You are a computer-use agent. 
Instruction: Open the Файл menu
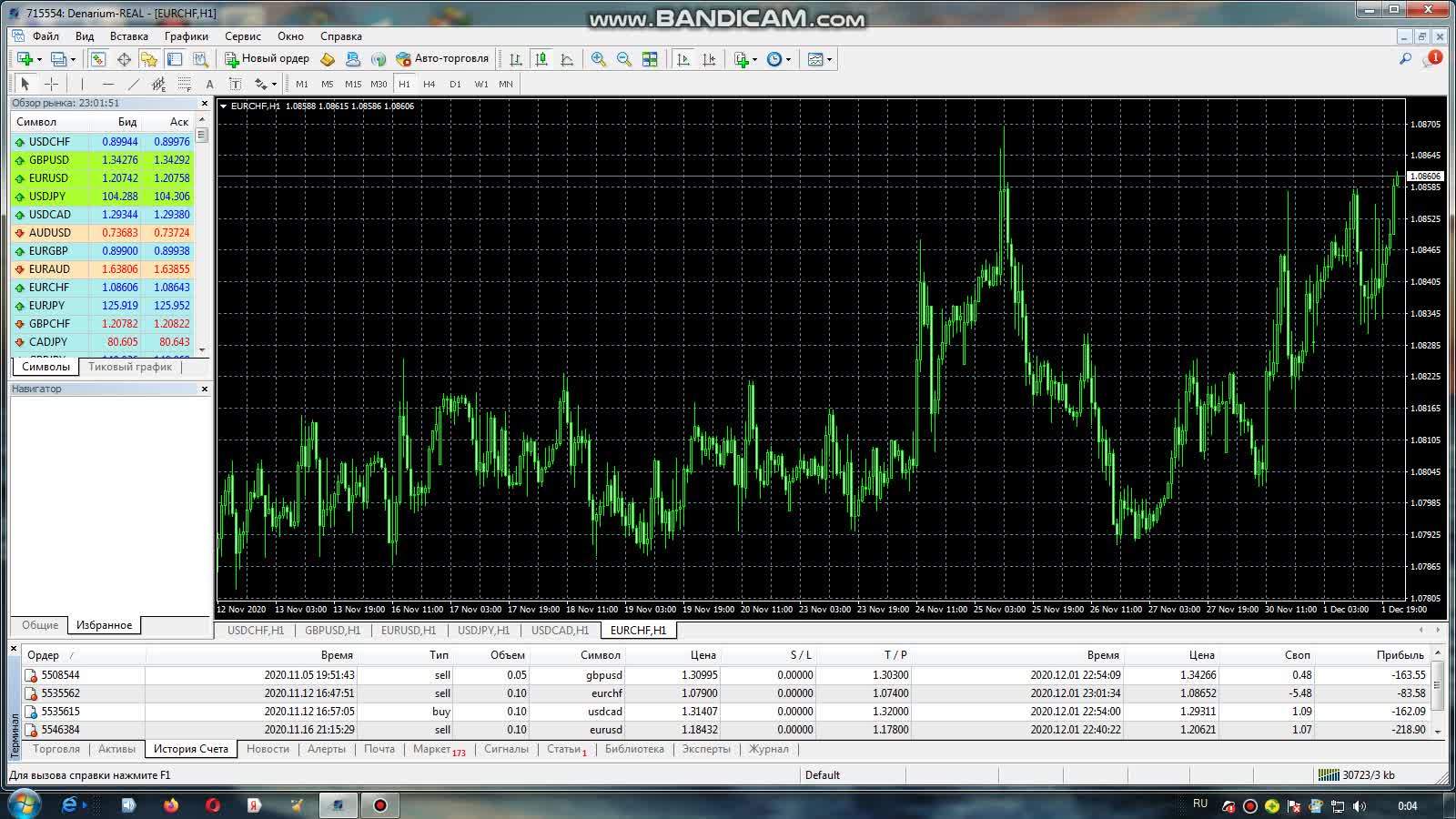45,36
